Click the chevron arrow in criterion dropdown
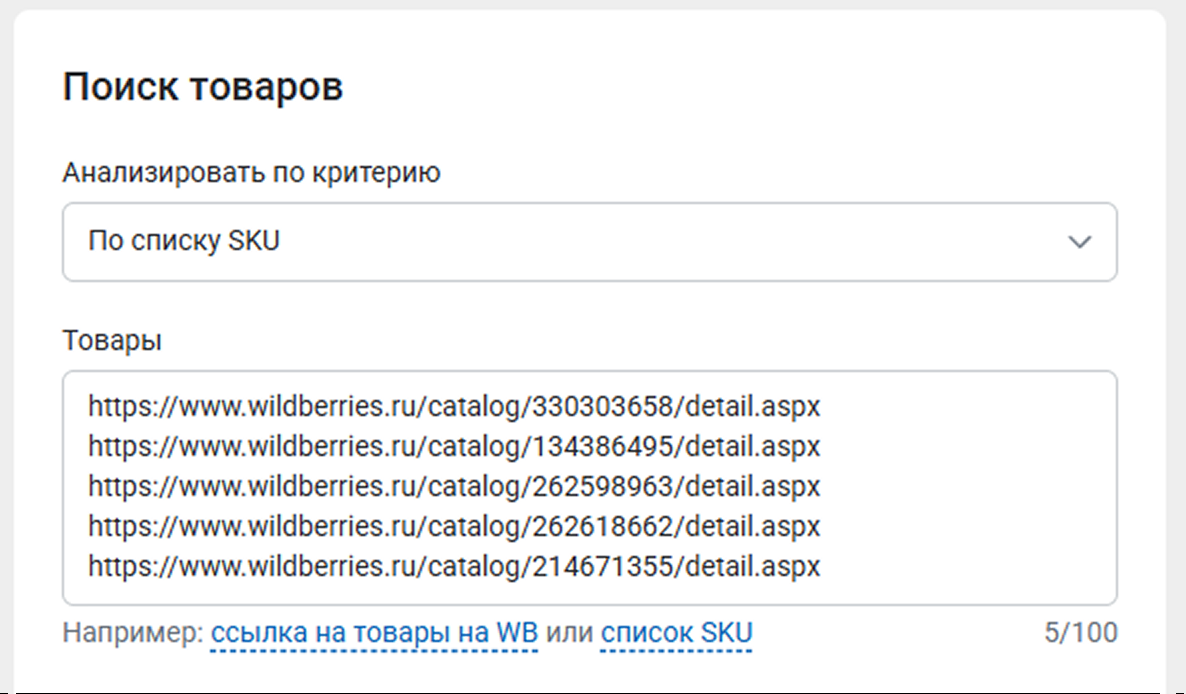This screenshot has height=694, width=1186. pos(1079,243)
